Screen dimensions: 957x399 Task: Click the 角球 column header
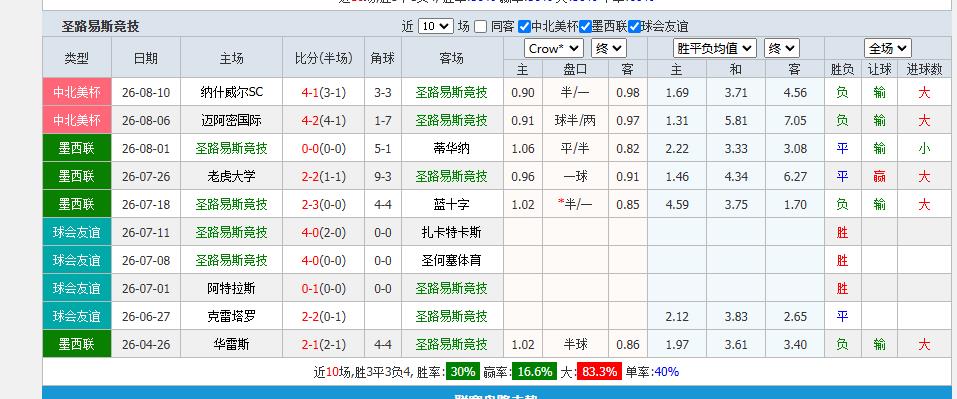click(383, 58)
